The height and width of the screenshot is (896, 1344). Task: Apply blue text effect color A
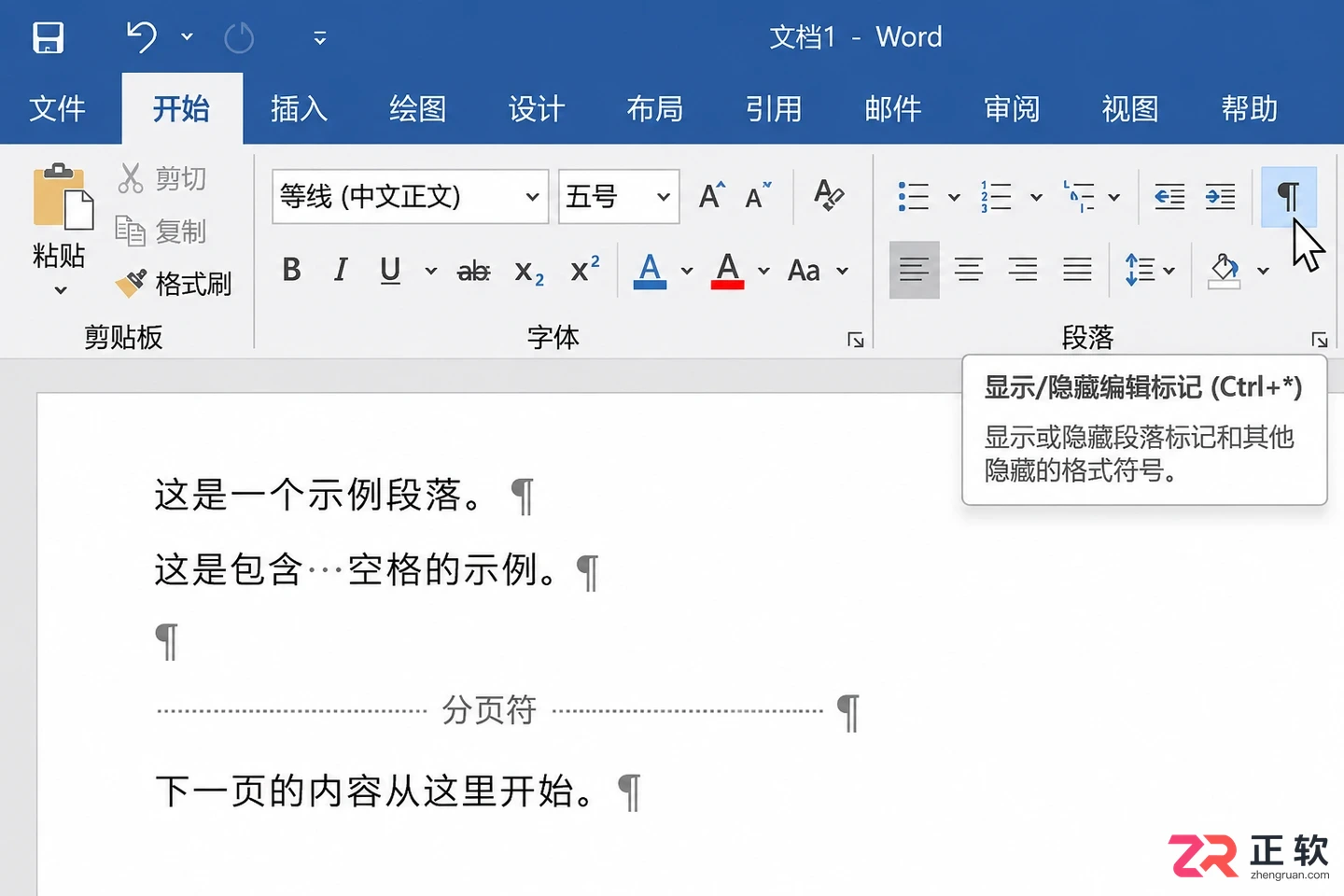650,270
